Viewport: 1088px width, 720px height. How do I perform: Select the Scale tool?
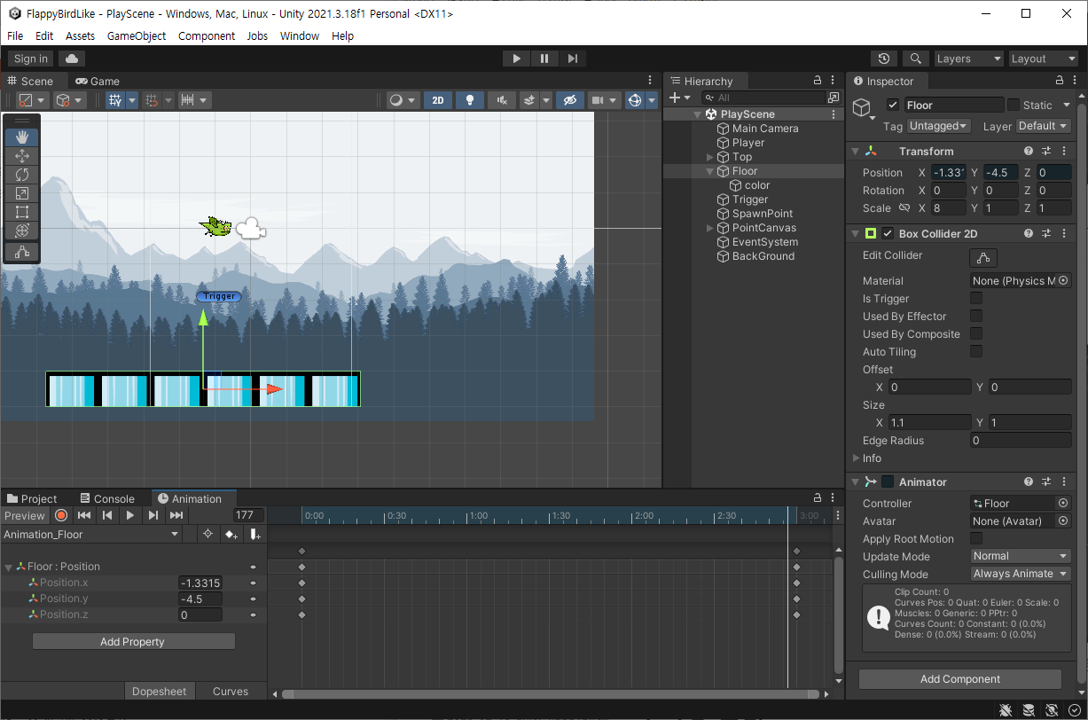22,194
